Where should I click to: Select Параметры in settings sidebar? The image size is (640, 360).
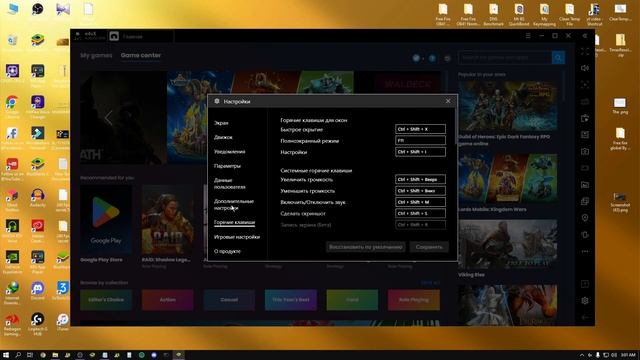tap(227, 166)
